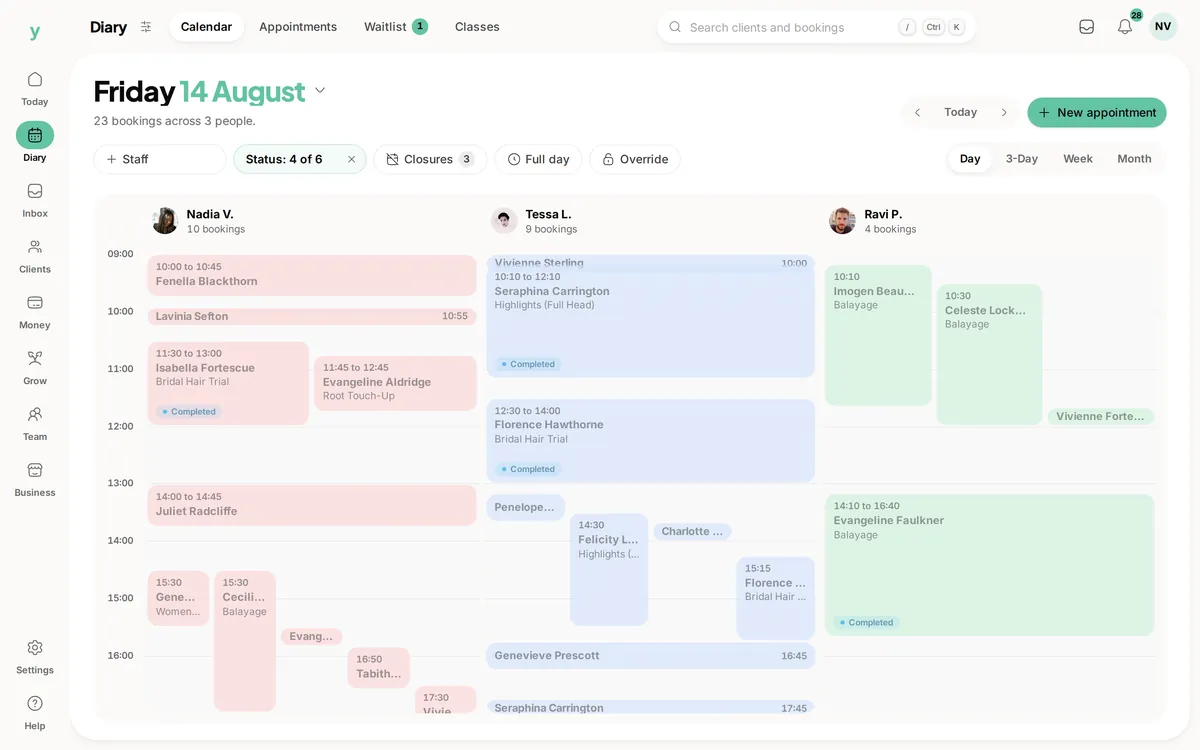Open Juliet Radcliffe's 14:00 booking
The height and width of the screenshot is (750, 1200).
[x=312, y=505]
